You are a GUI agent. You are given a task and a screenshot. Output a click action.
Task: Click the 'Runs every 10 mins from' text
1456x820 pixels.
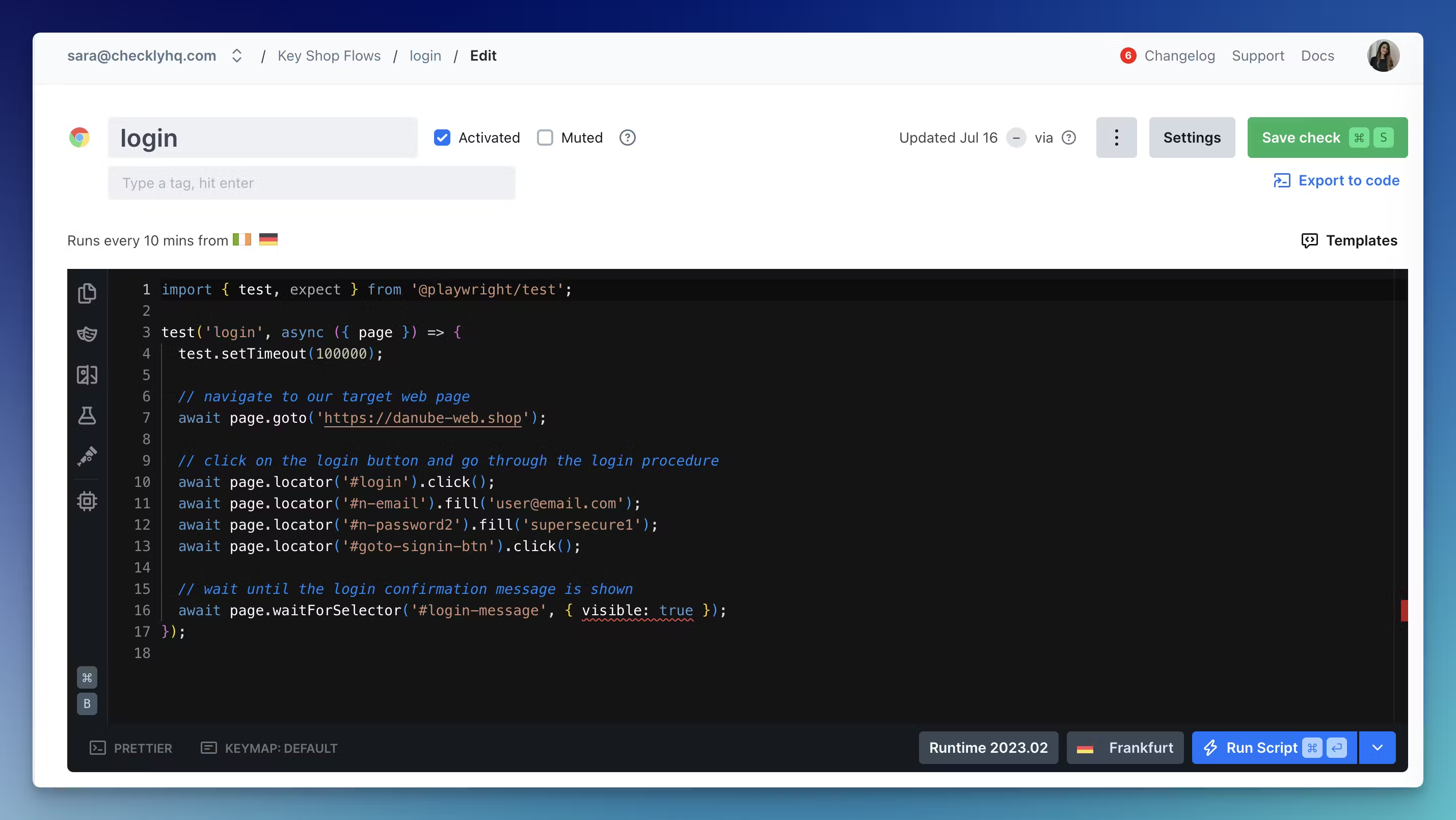147,240
